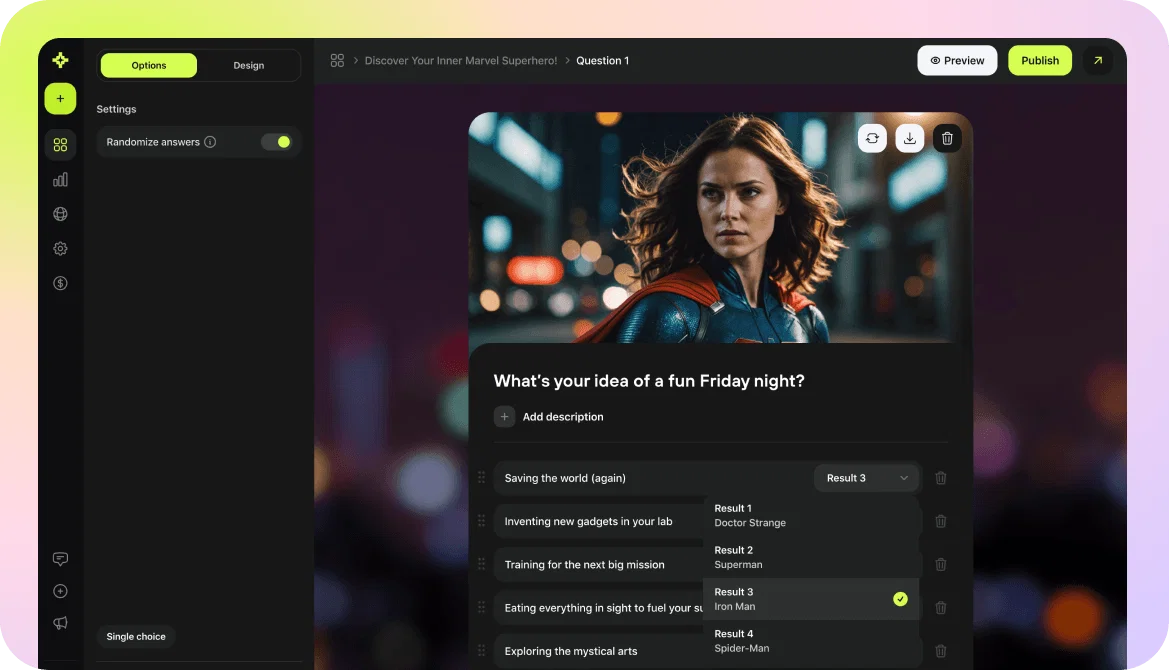Regenerate the question image
Screen dimensions: 1169x670
[x=872, y=139]
